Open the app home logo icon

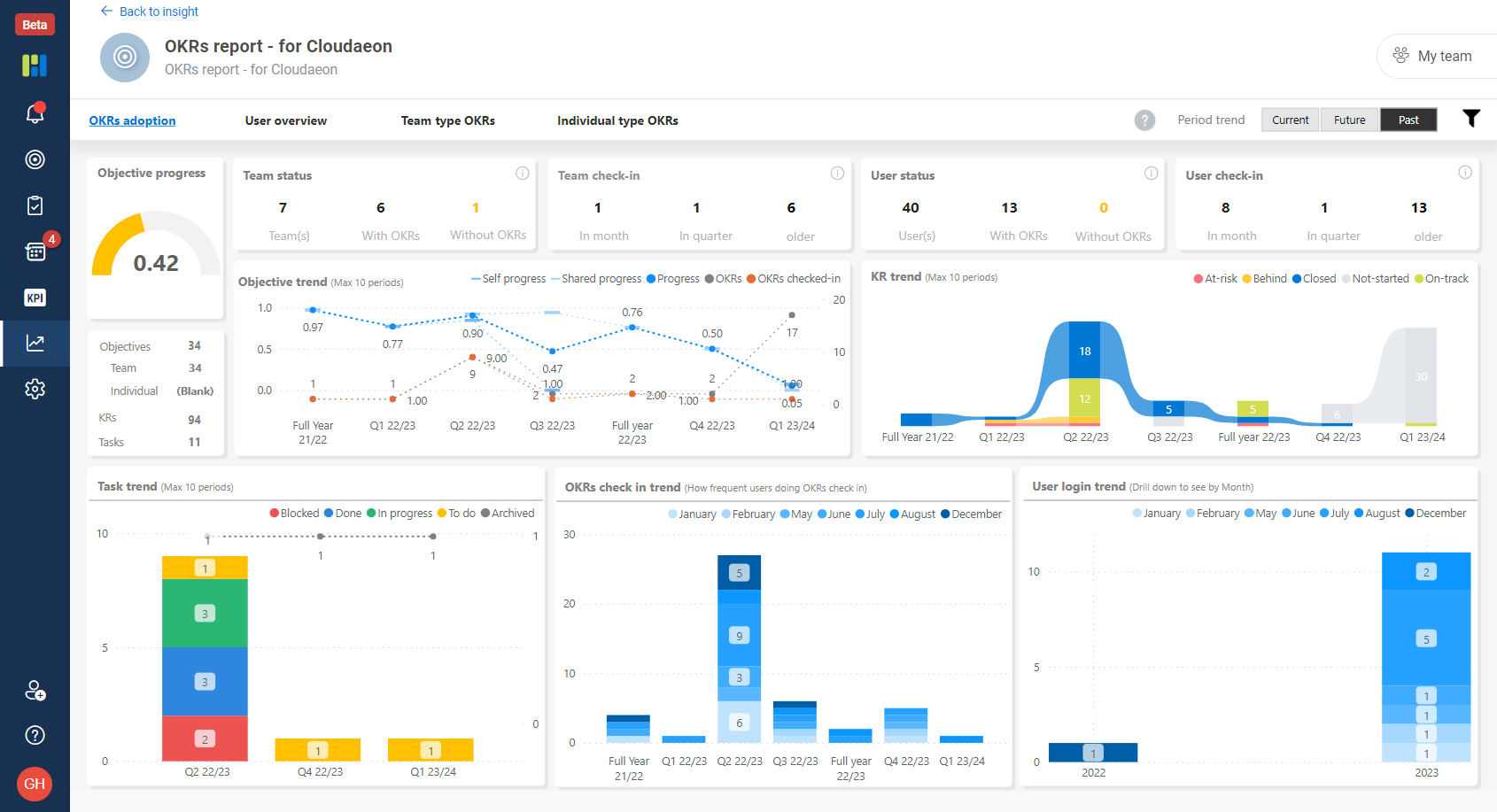35,66
